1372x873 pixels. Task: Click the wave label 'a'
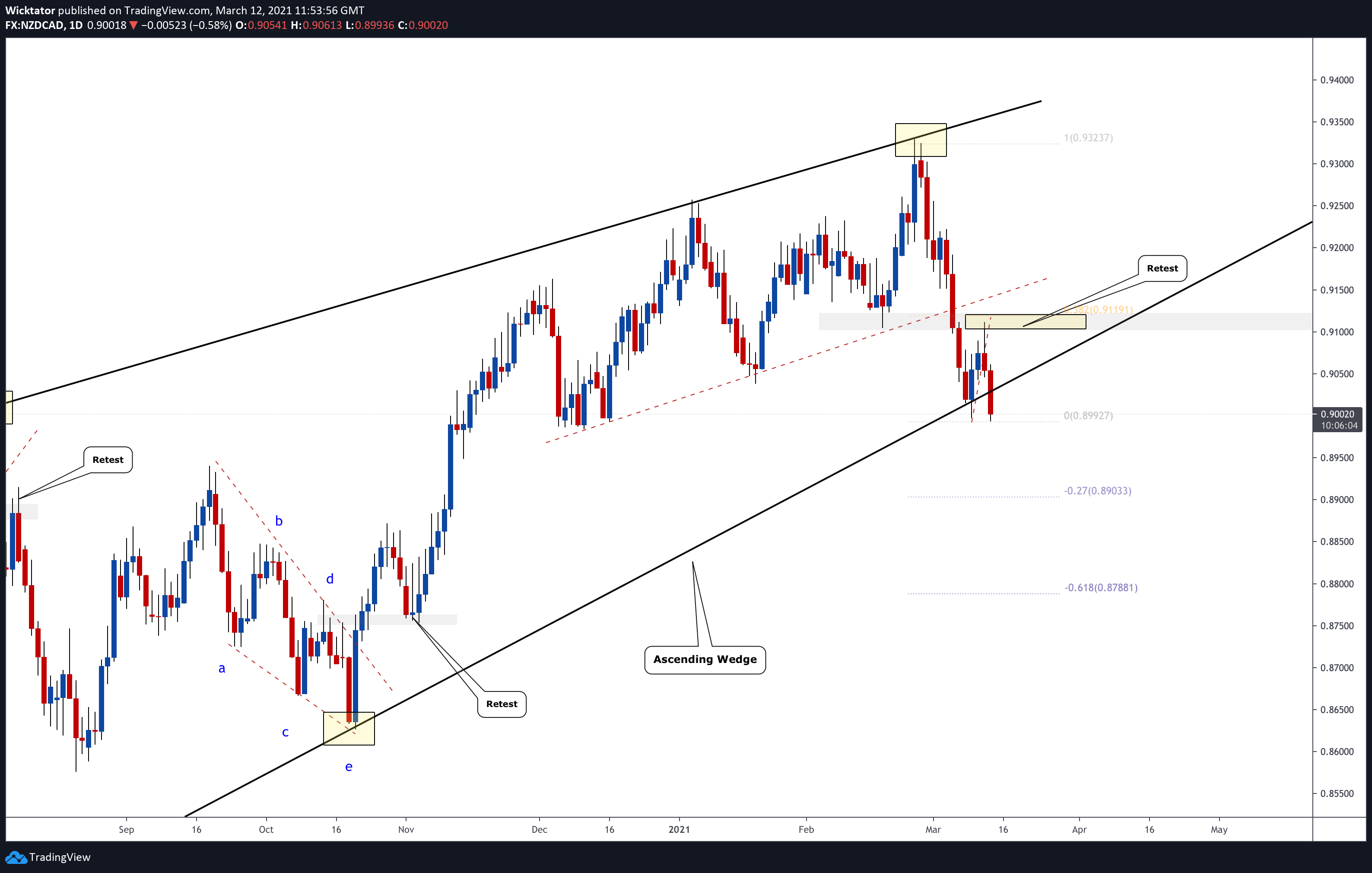coord(222,669)
